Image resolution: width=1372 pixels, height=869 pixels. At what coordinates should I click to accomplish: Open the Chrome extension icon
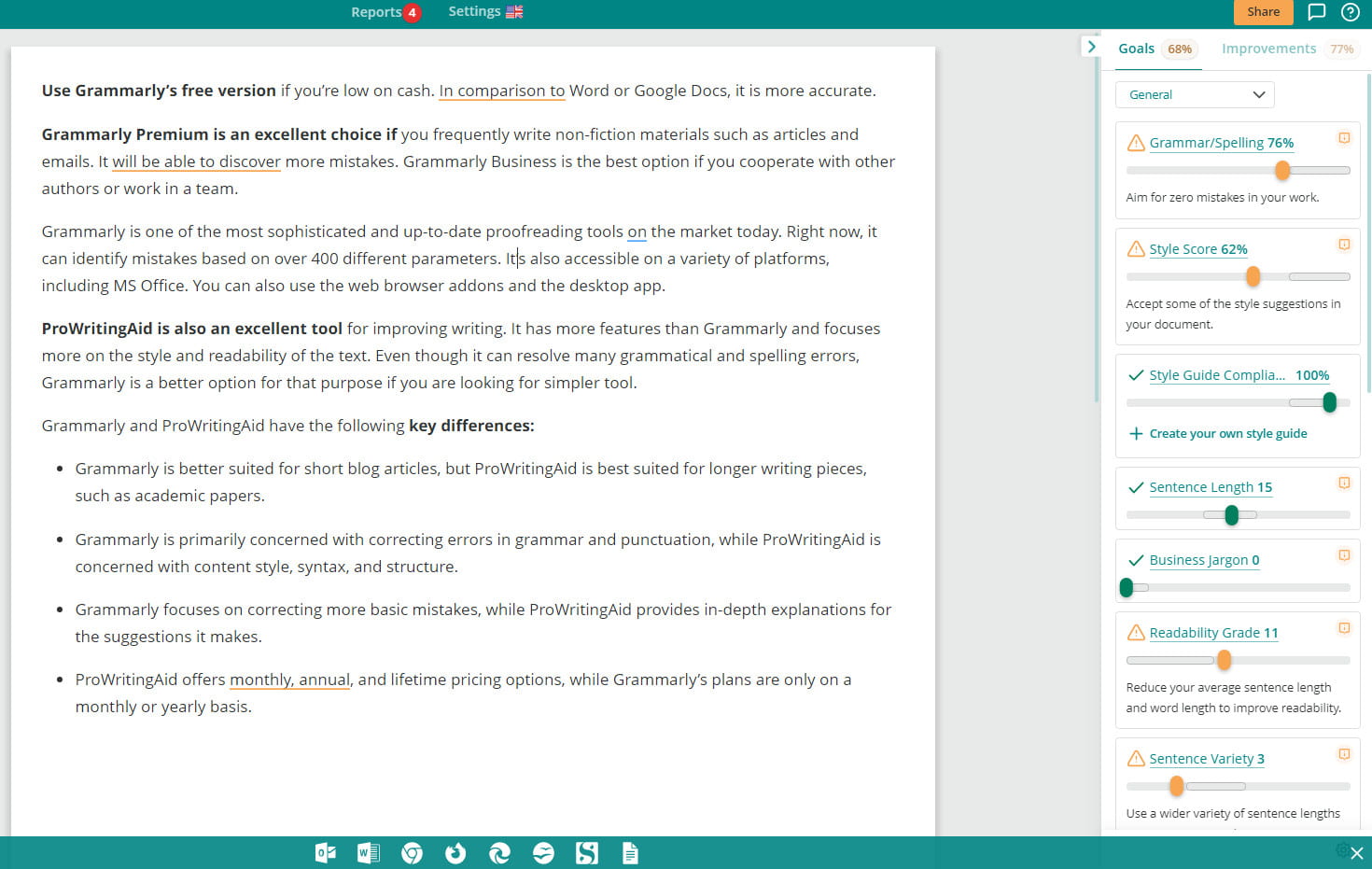(x=412, y=853)
